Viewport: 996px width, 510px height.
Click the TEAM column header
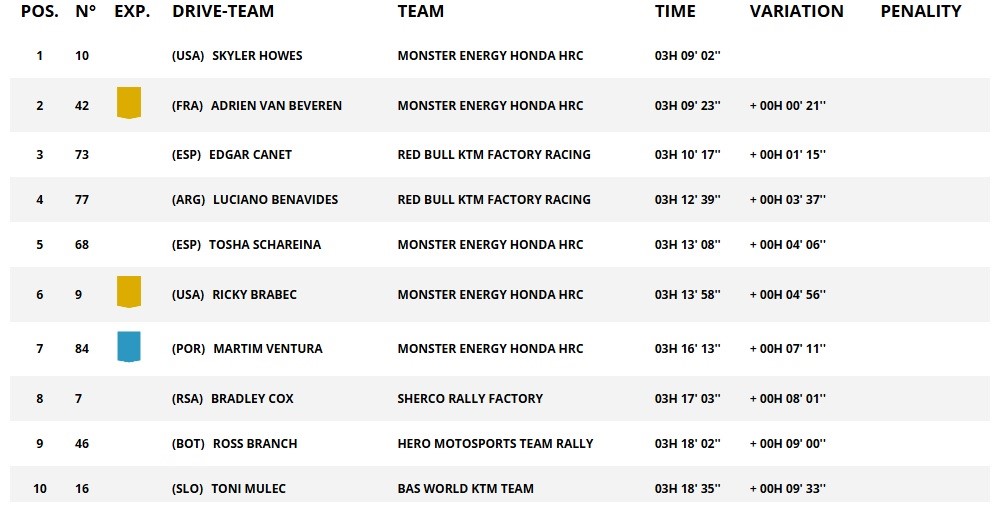420,12
